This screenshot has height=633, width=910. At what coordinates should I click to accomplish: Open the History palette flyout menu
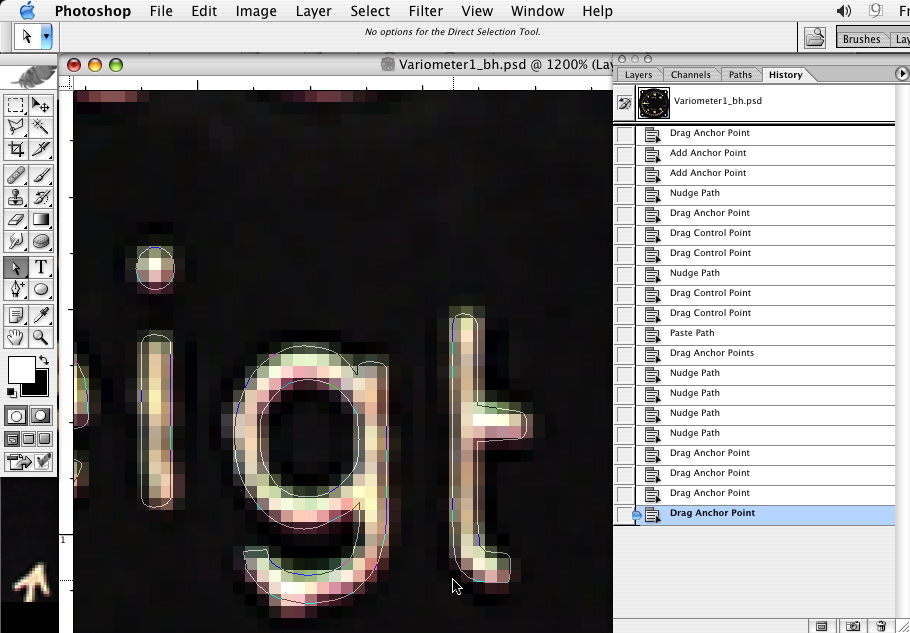pyautogui.click(x=902, y=74)
